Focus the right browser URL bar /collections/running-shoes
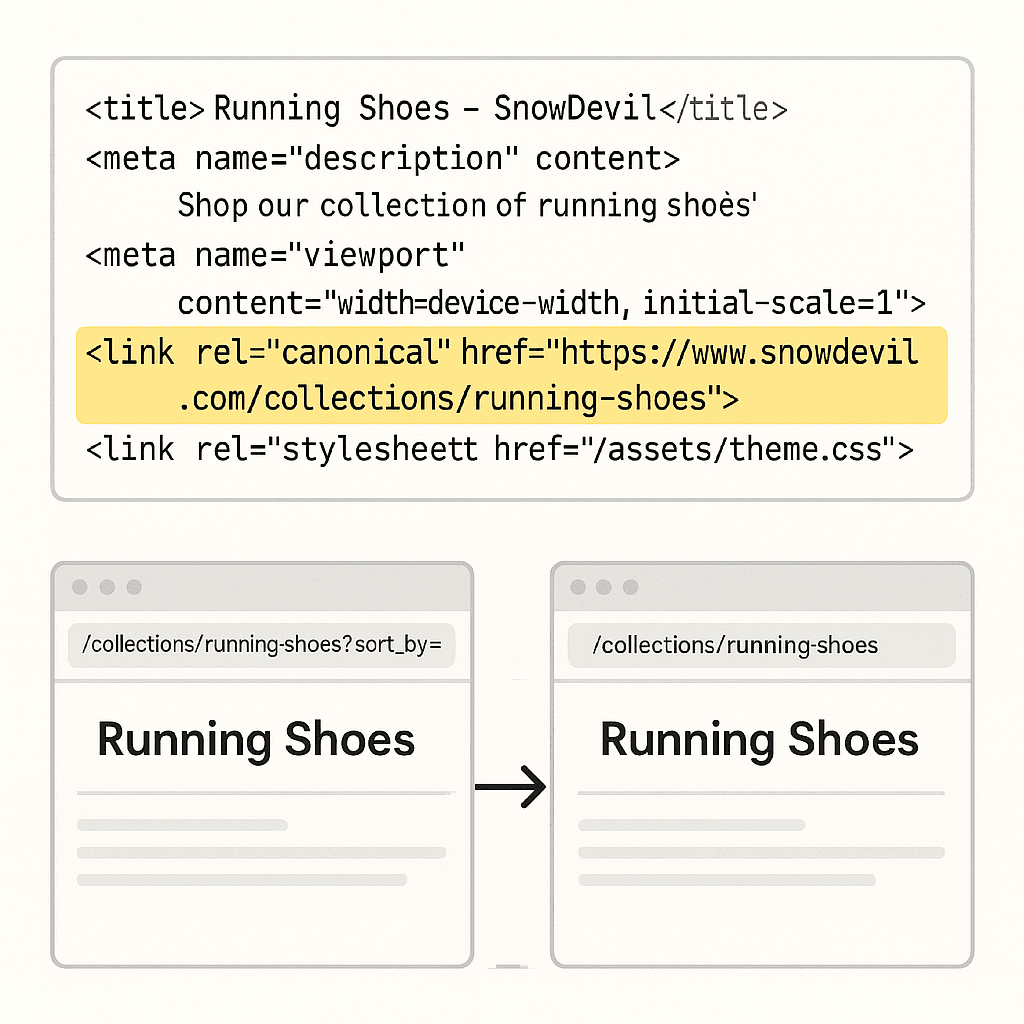 pos(761,645)
